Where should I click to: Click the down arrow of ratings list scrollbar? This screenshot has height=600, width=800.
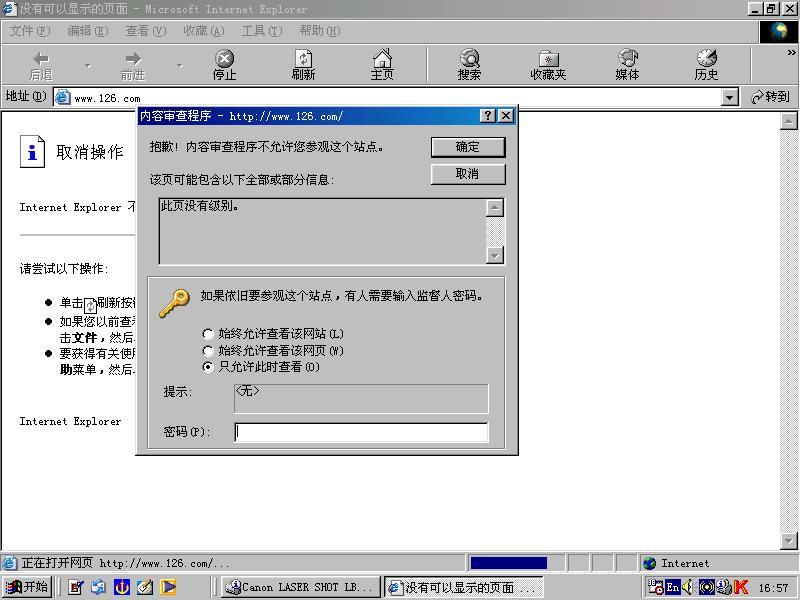(x=495, y=255)
